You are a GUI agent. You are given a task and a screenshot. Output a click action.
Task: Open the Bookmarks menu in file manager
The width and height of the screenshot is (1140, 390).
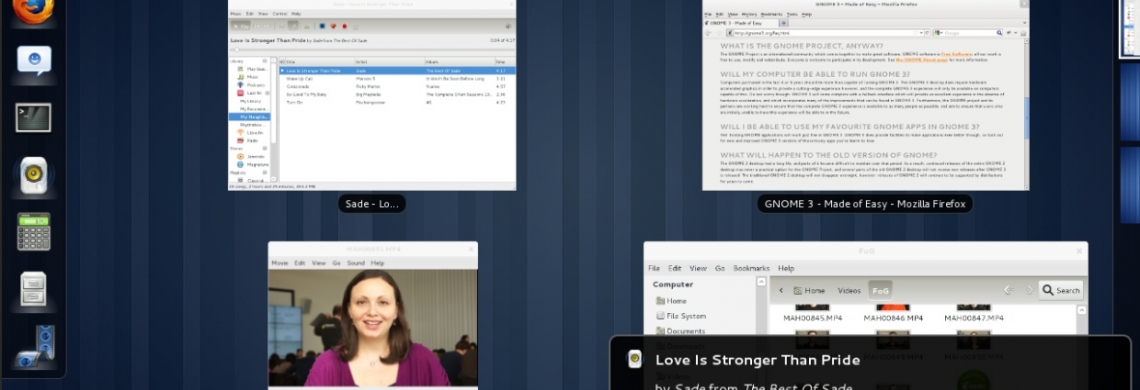click(751, 268)
